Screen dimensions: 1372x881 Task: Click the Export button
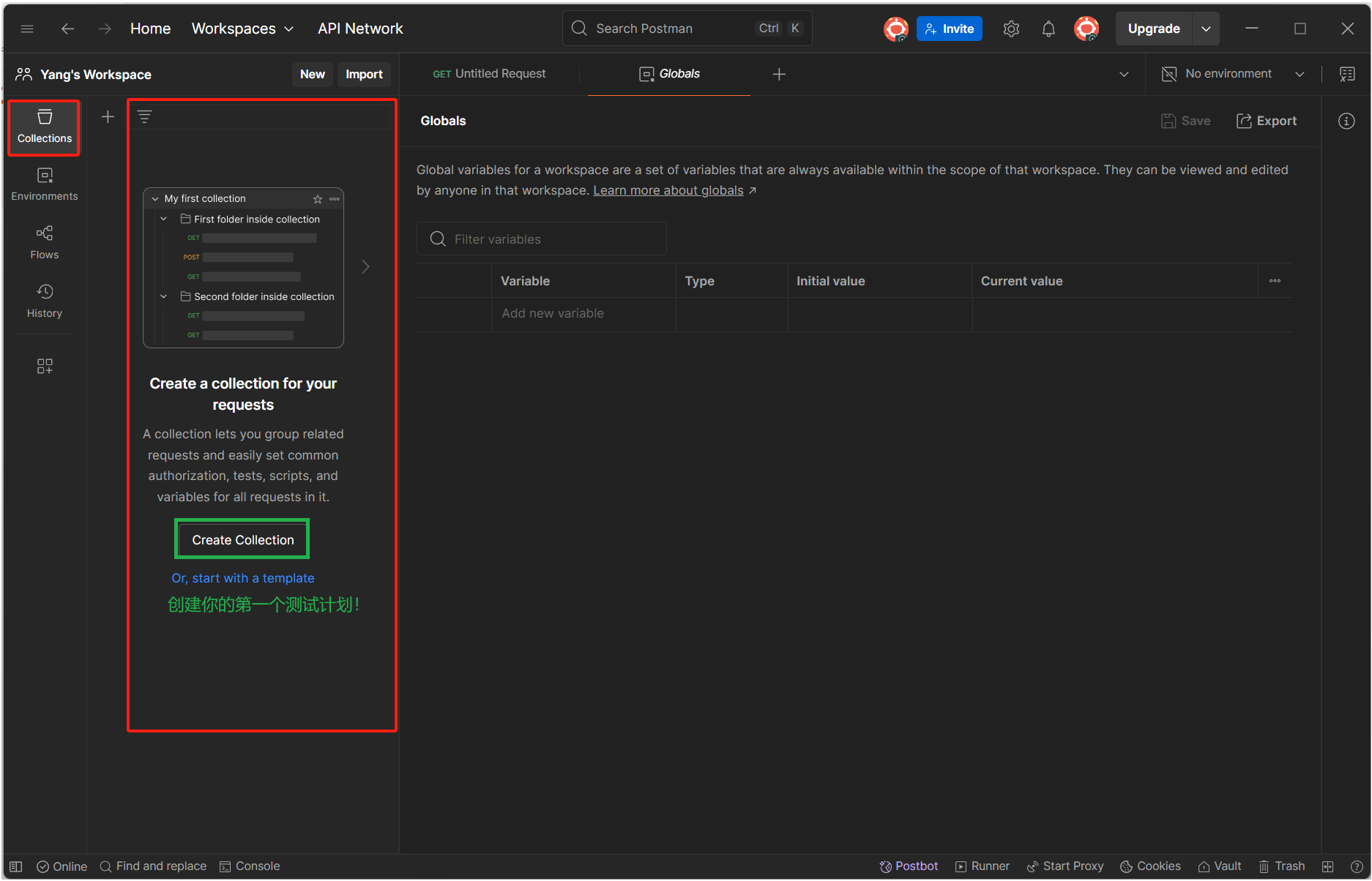1266,121
